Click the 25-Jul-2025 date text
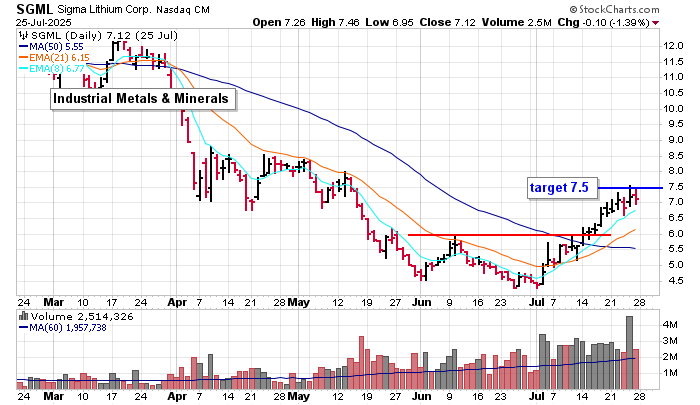The image size is (700, 405). [43, 22]
